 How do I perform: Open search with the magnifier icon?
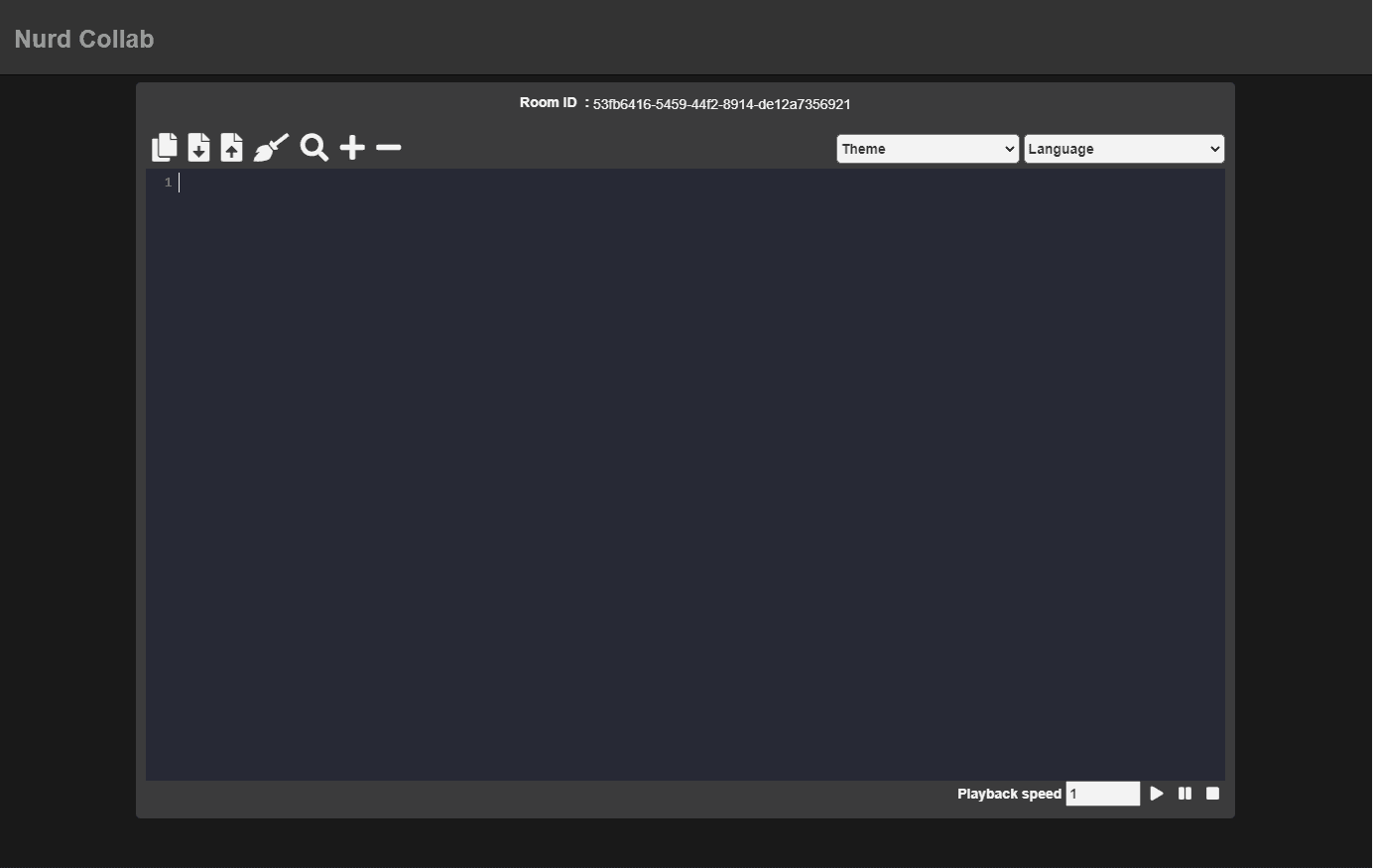[x=314, y=147]
